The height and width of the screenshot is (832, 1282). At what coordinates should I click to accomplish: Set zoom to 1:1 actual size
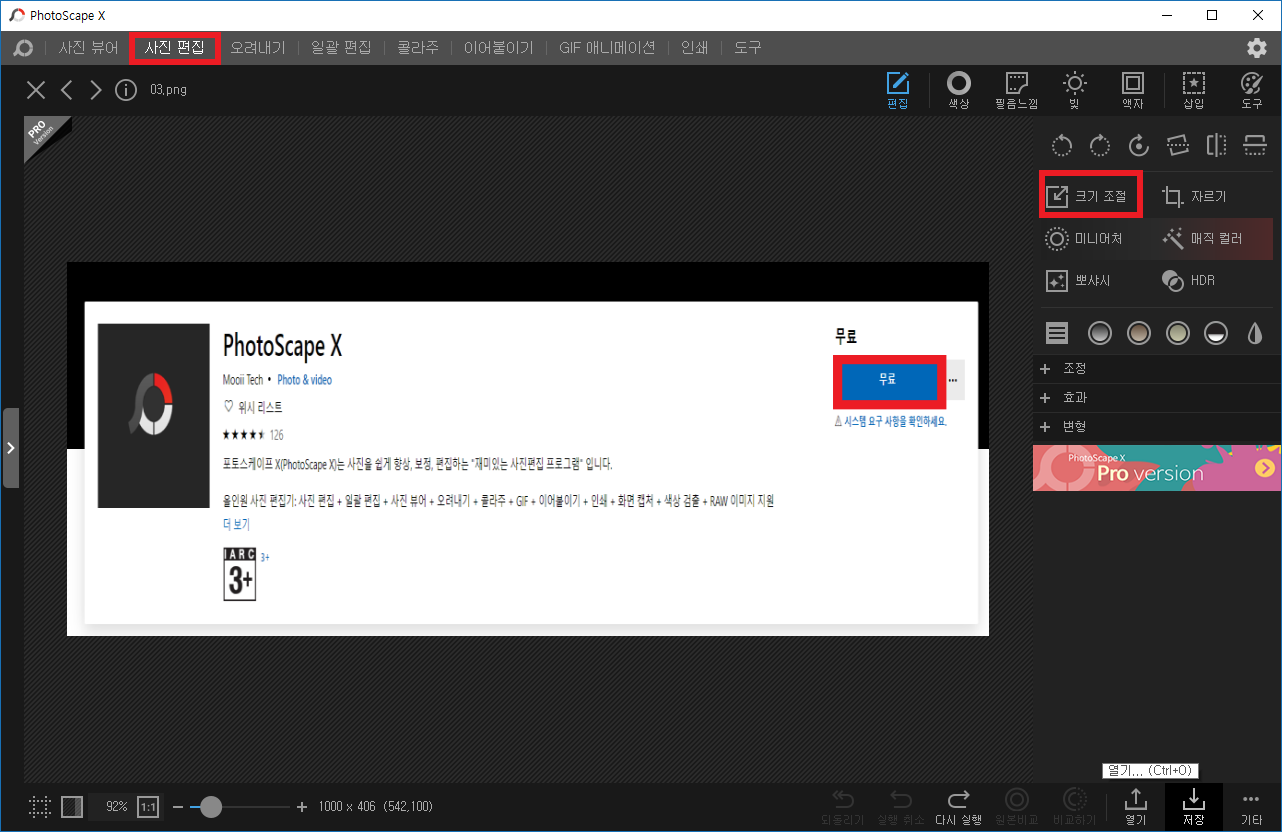pos(147,807)
